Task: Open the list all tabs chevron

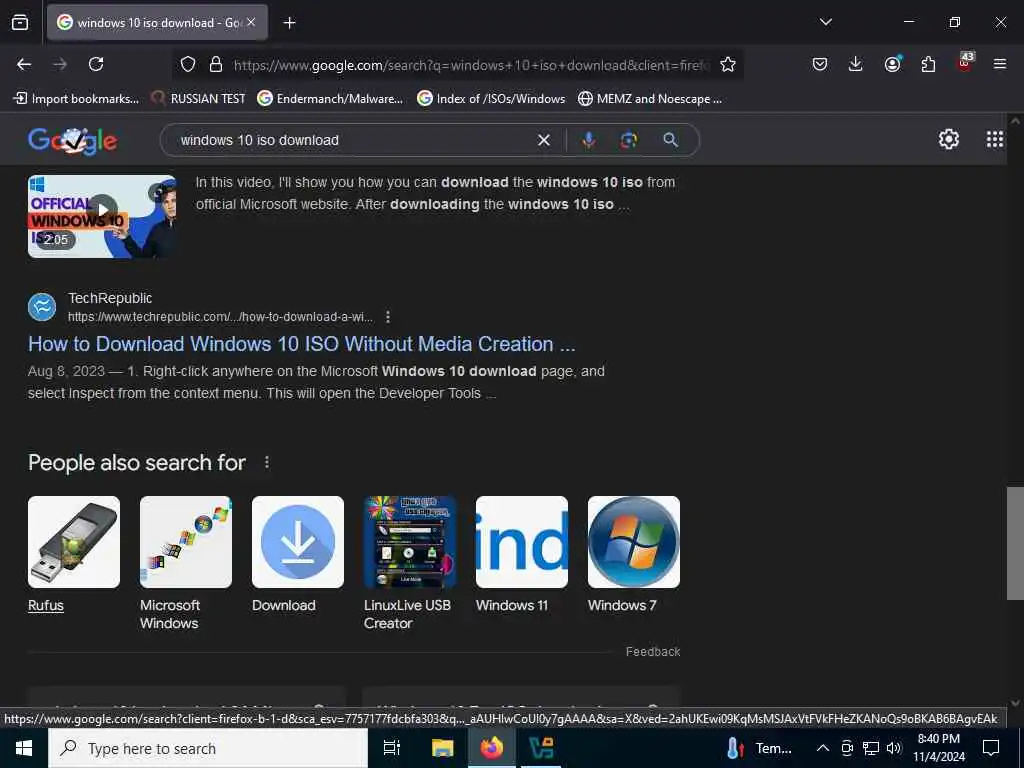Action: pyautogui.click(x=825, y=22)
